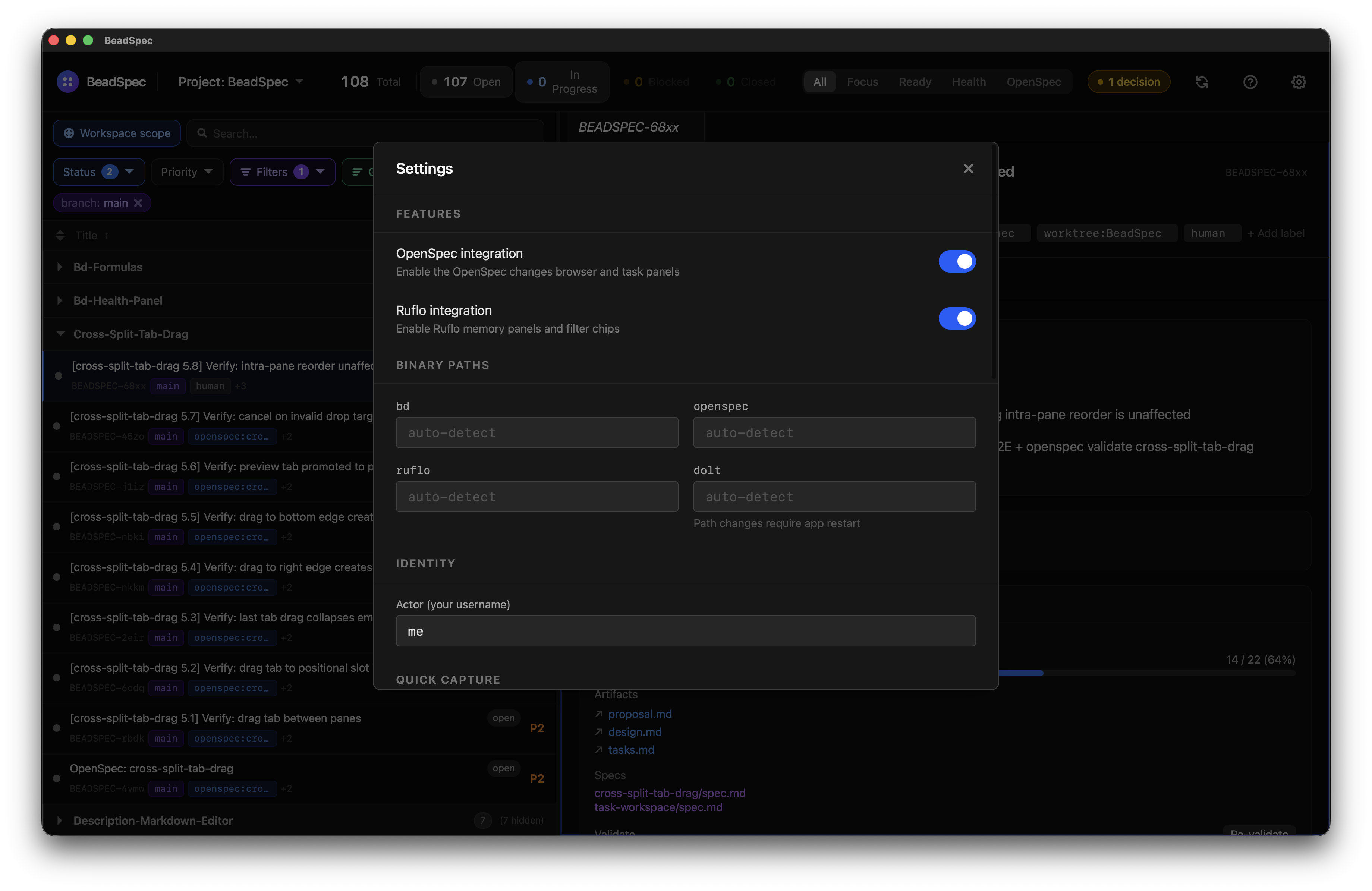Open the proposal.md artifact link
The height and width of the screenshot is (891, 1372).
pos(639,714)
